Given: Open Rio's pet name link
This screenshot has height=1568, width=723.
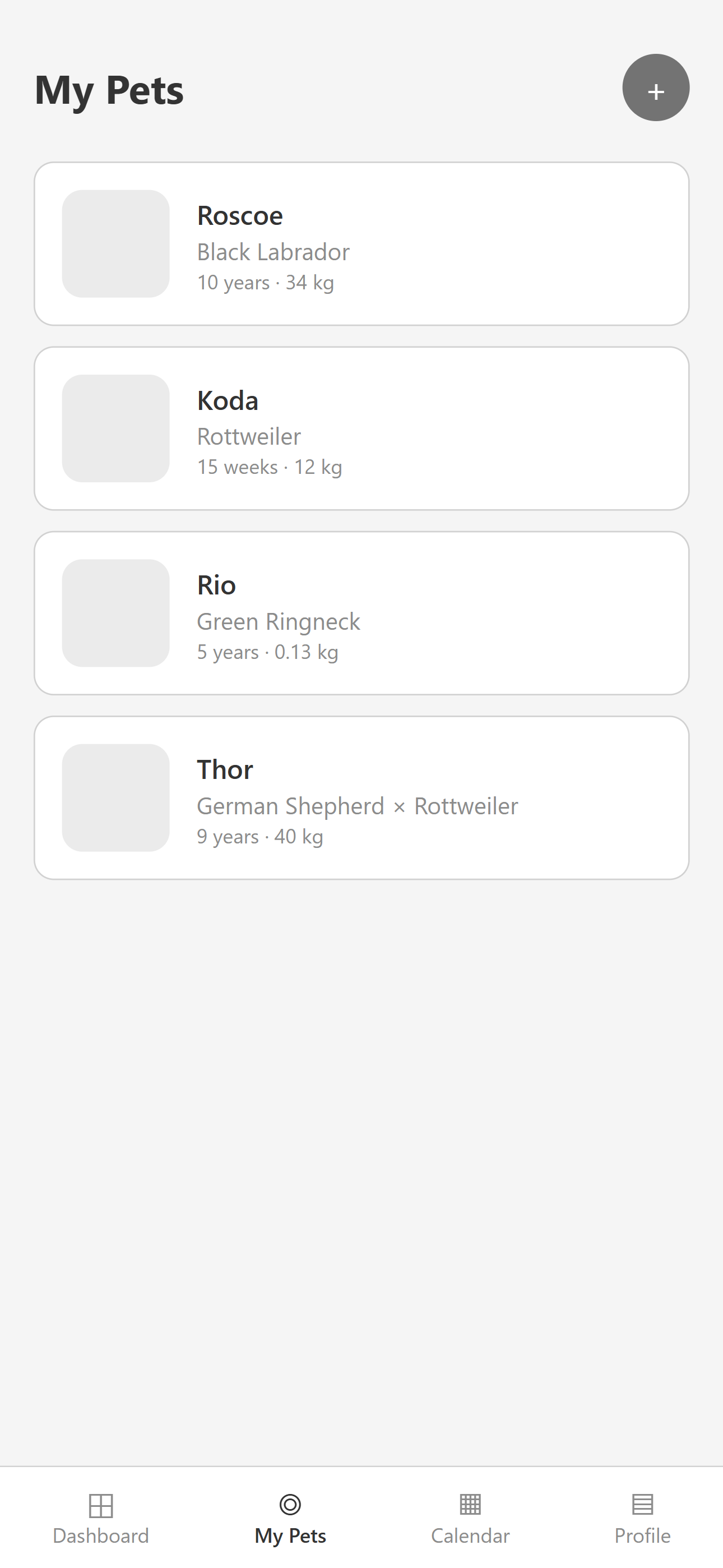Looking at the screenshot, I should pyautogui.click(x=216, y=585).
